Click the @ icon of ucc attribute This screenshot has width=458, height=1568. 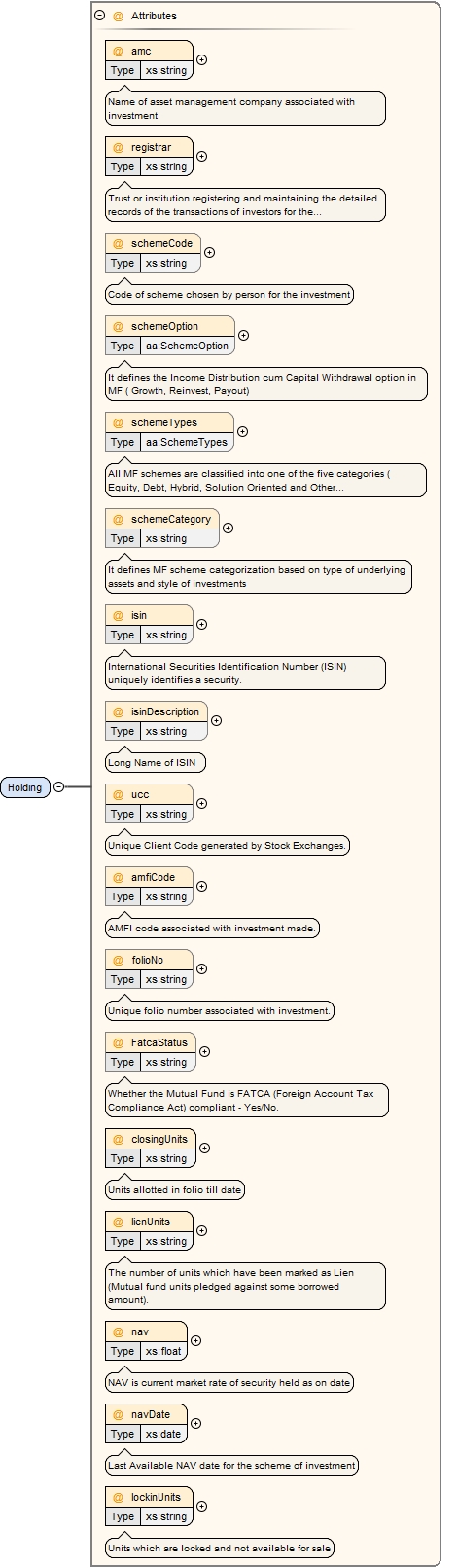pyautogui.click(x=118, y=794)
